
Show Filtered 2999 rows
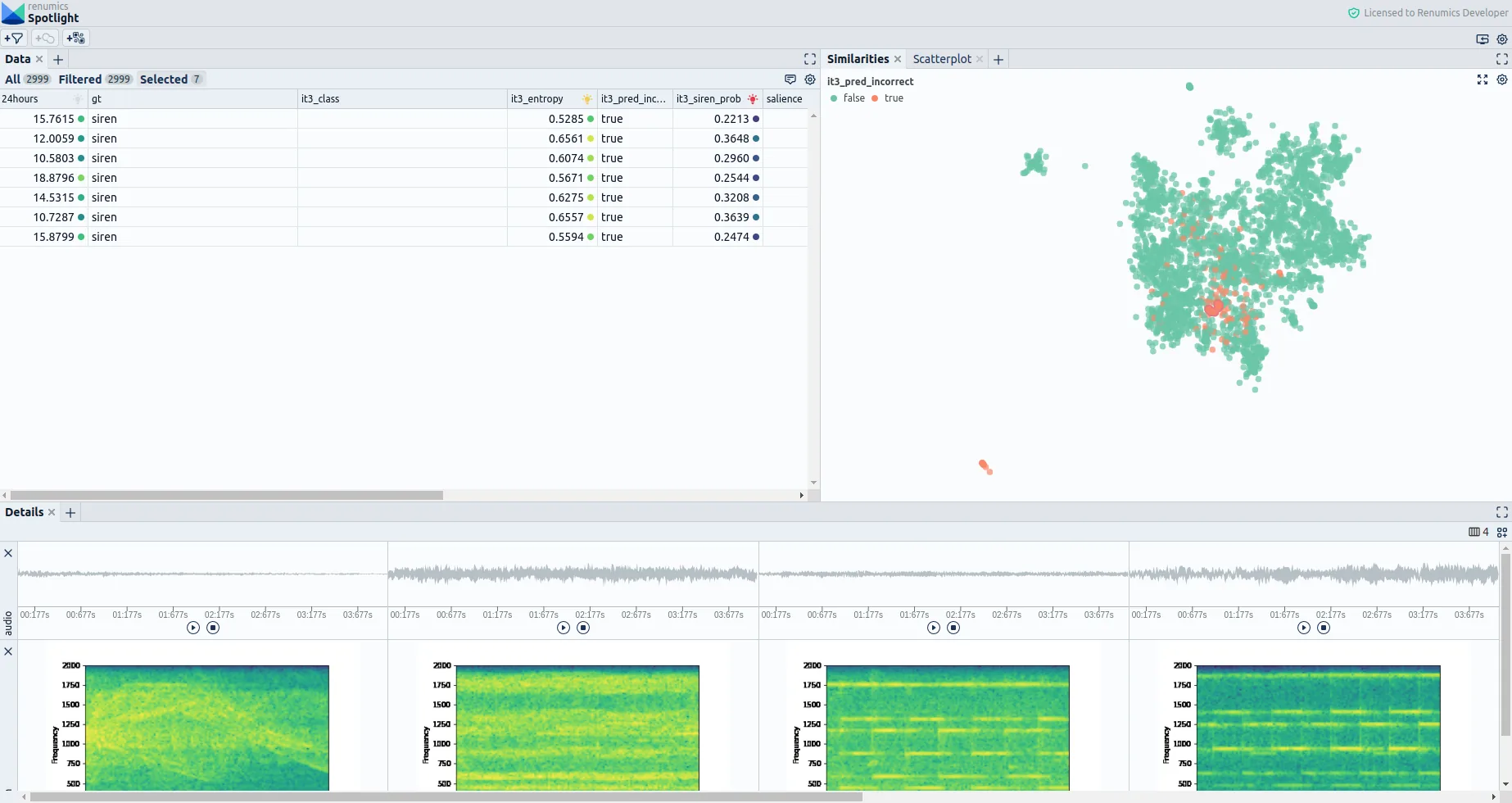[95, 79]
